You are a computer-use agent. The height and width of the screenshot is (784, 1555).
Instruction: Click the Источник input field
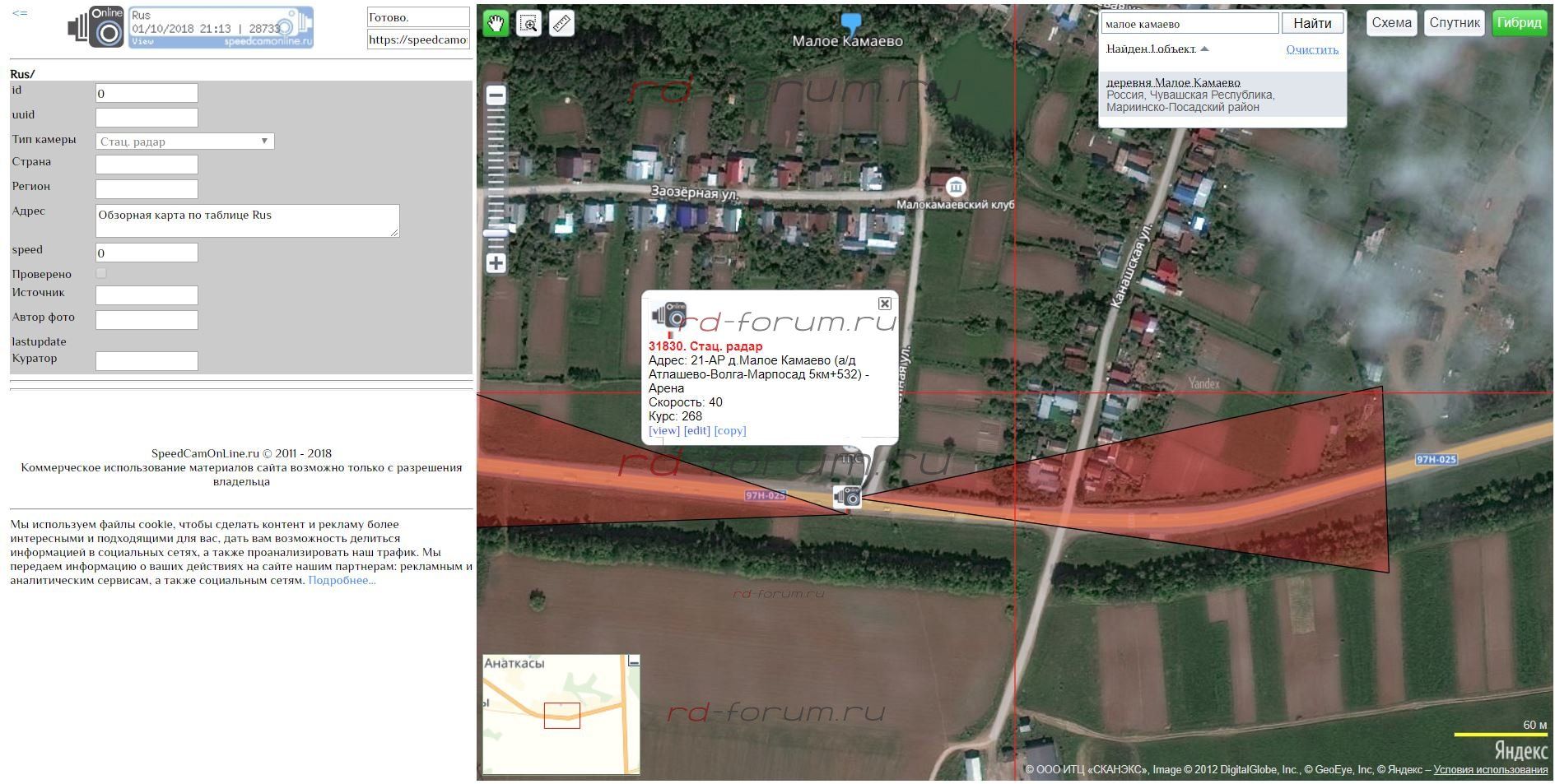[147, 295]
